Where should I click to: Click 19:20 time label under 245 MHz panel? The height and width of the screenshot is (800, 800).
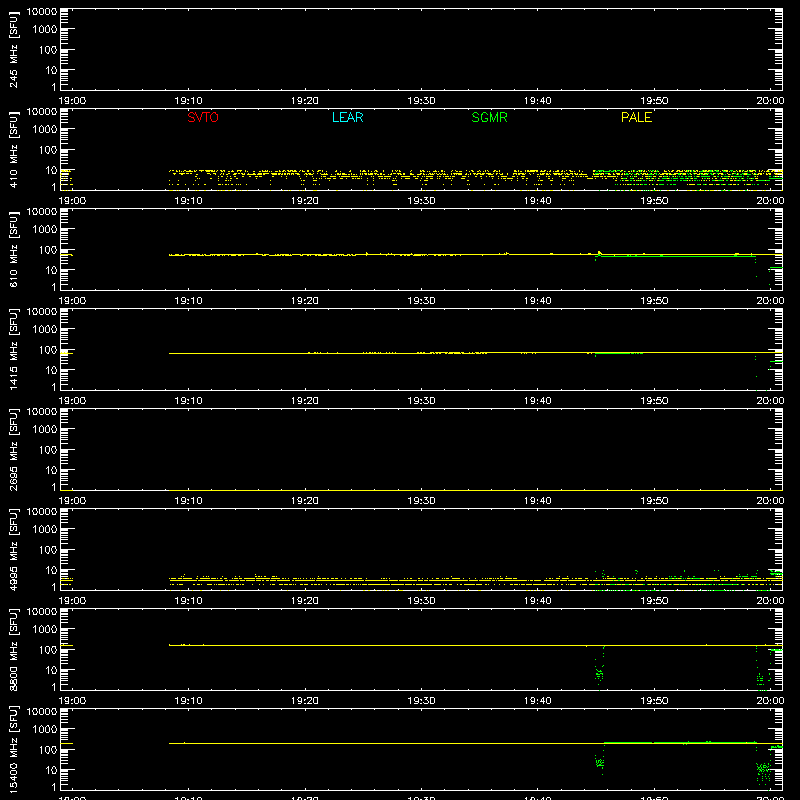tap(305, 101)
